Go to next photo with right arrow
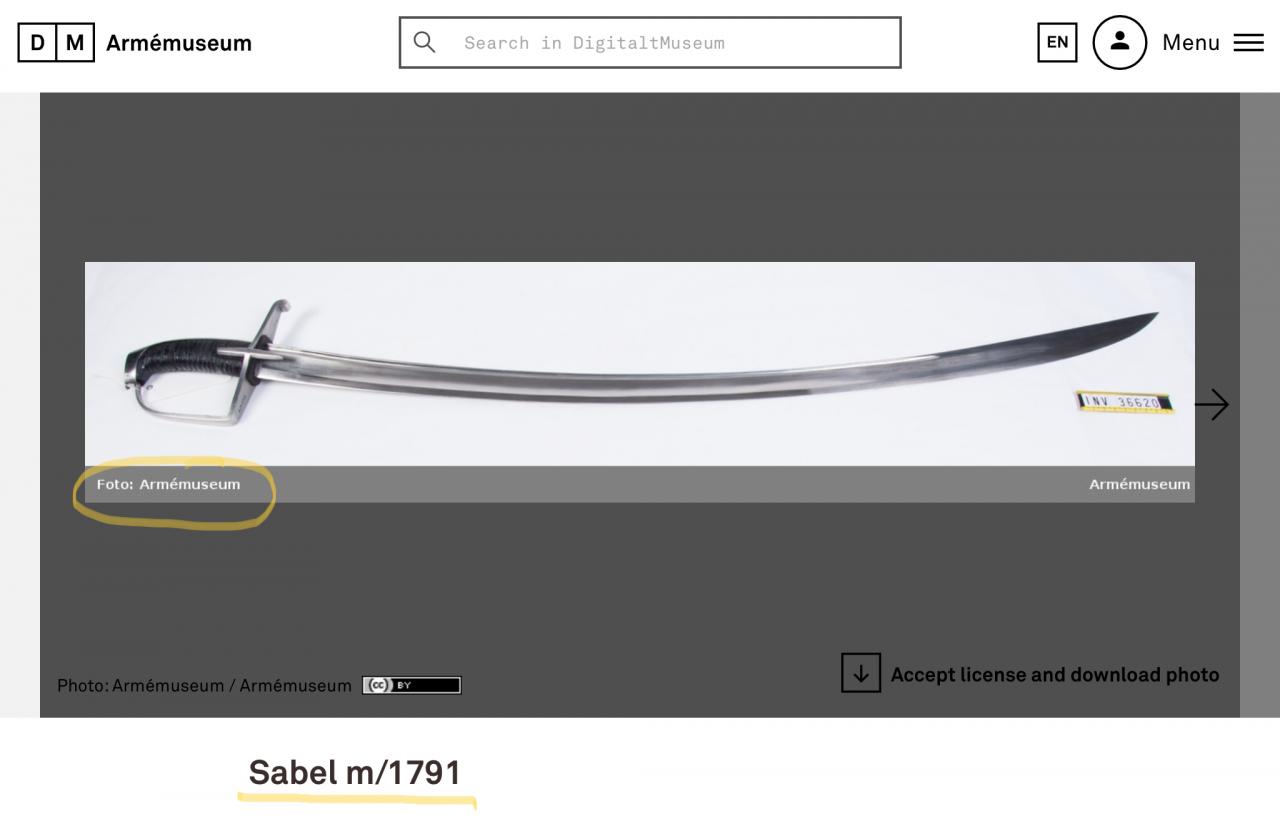 click(1212, 405)
